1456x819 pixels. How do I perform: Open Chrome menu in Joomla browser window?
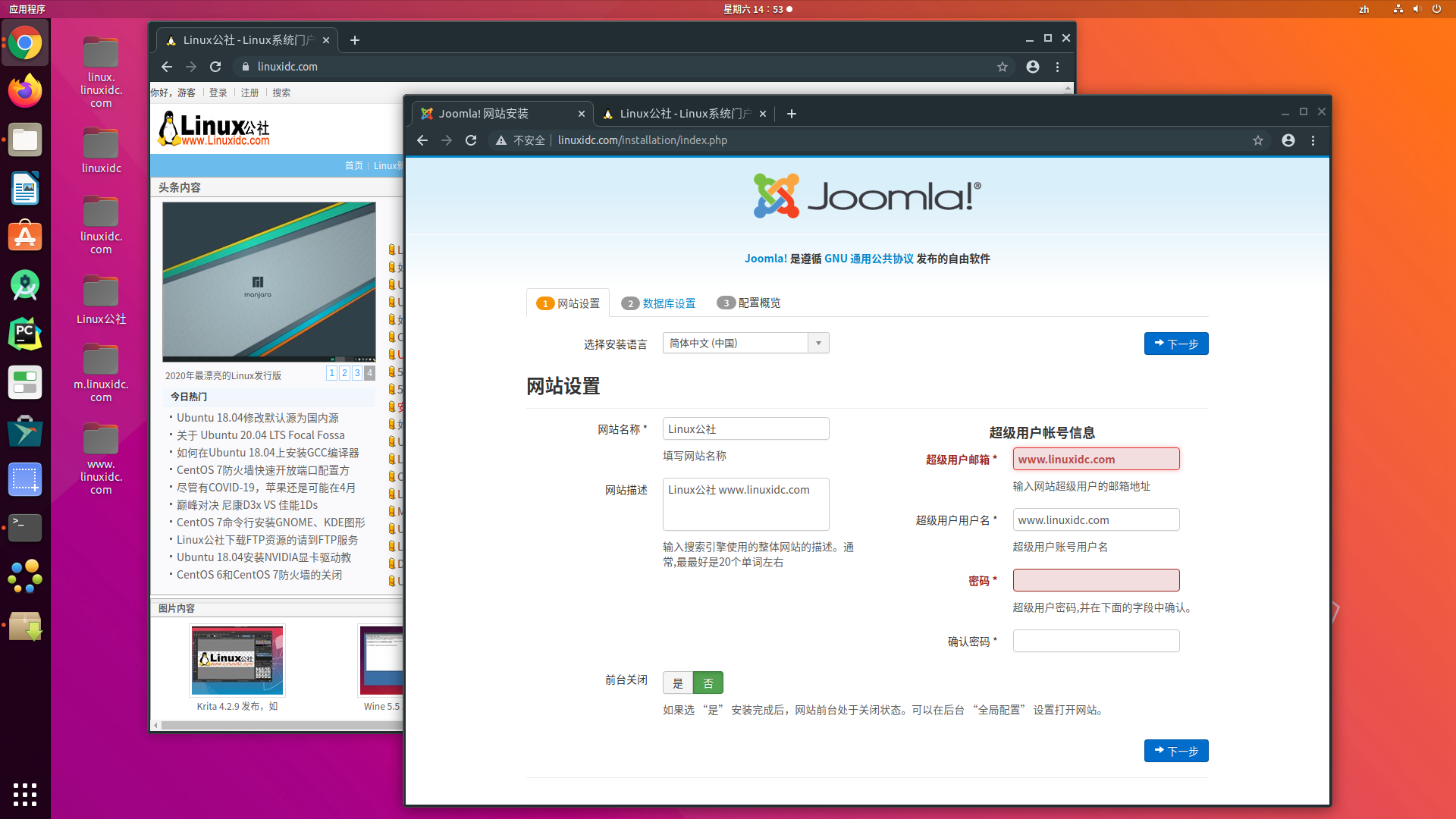(x=1313, y=140)
